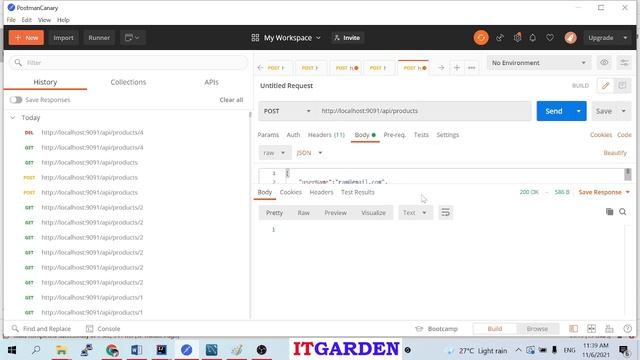Open Console in the status bar
Screen dimensions: 640x360
pyautogui.click(x=103, y=328)
